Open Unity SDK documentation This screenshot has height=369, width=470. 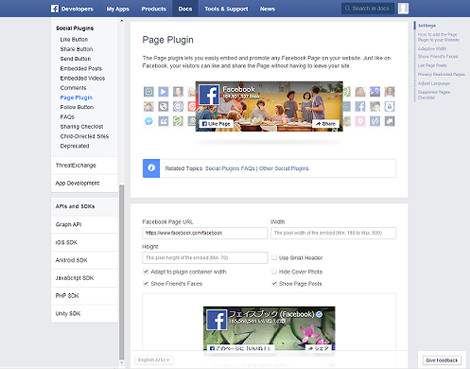tap(84, 313)
